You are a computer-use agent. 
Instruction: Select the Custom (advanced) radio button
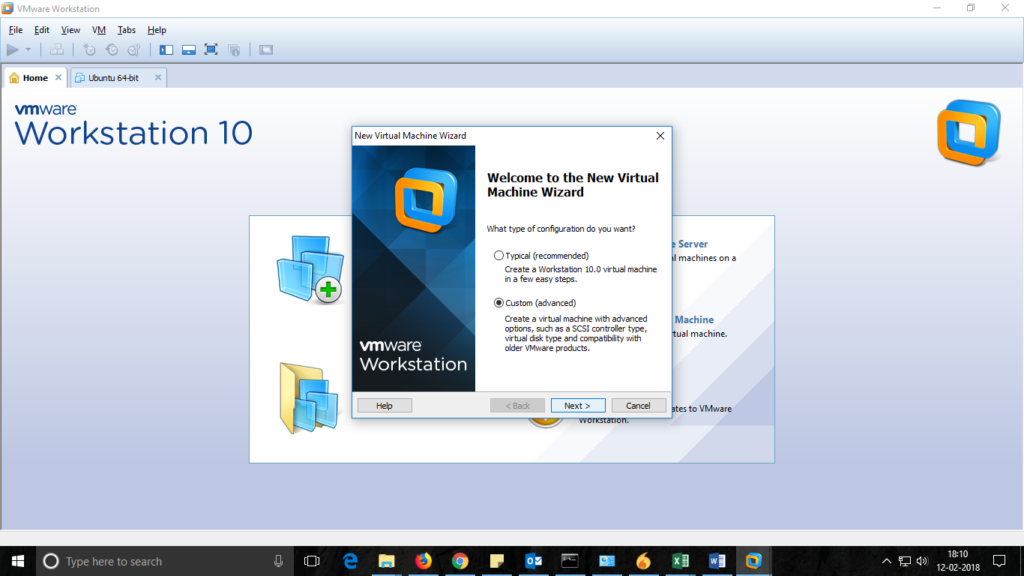[x=499, y=303]
